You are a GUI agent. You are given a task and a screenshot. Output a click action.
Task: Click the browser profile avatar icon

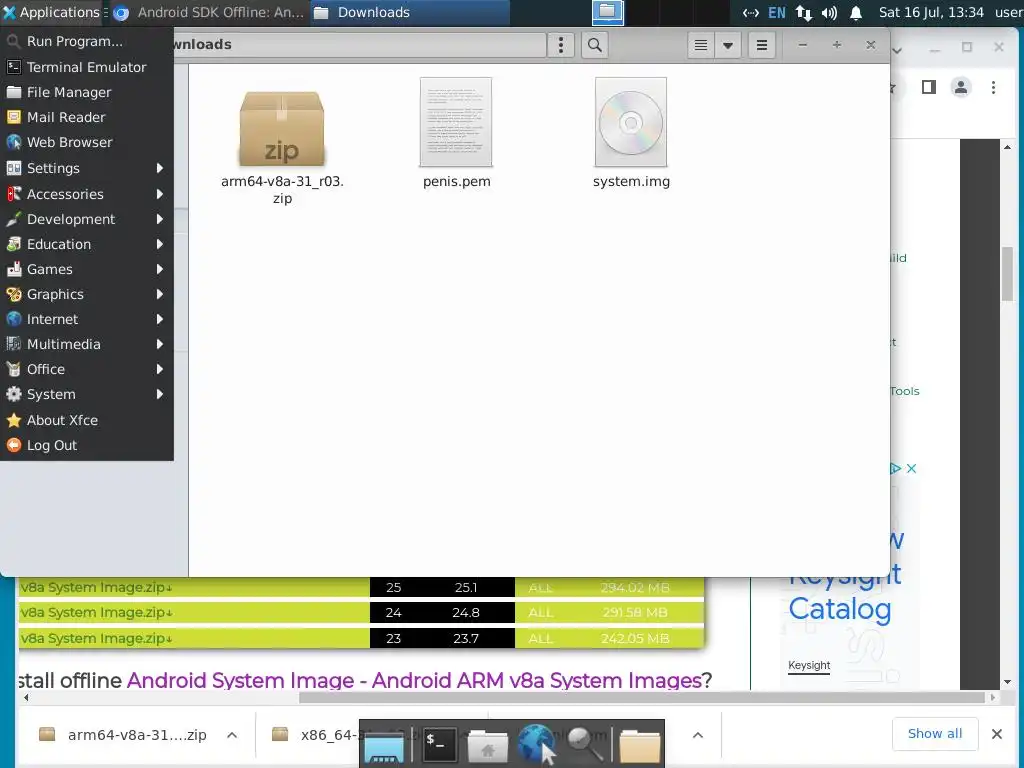[x=961, y=87]
